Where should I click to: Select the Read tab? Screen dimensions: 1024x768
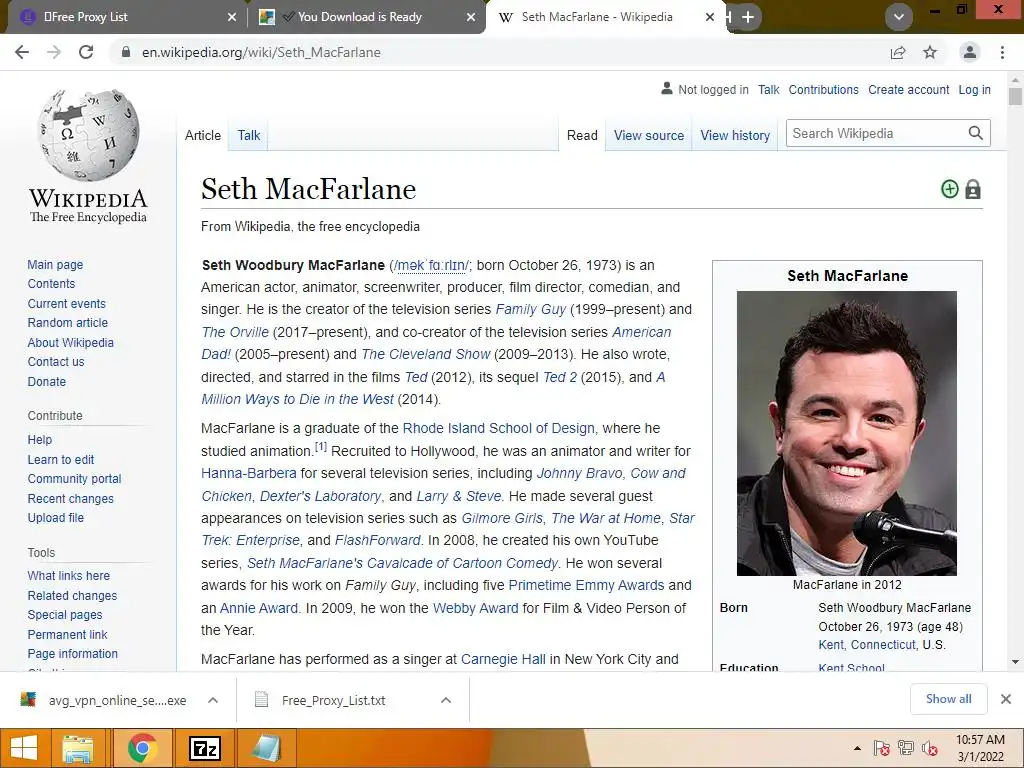tap(582, 135)
